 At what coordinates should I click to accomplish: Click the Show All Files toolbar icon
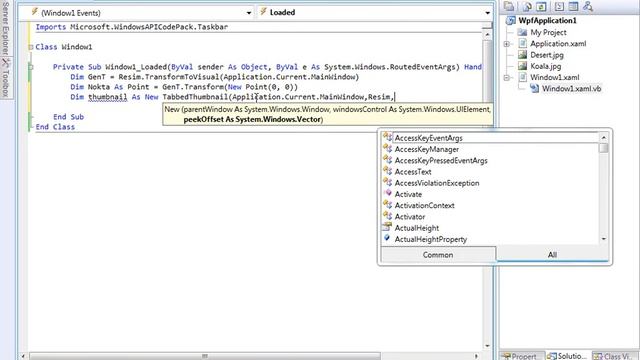pyautogui.click(x=527, y=6)
